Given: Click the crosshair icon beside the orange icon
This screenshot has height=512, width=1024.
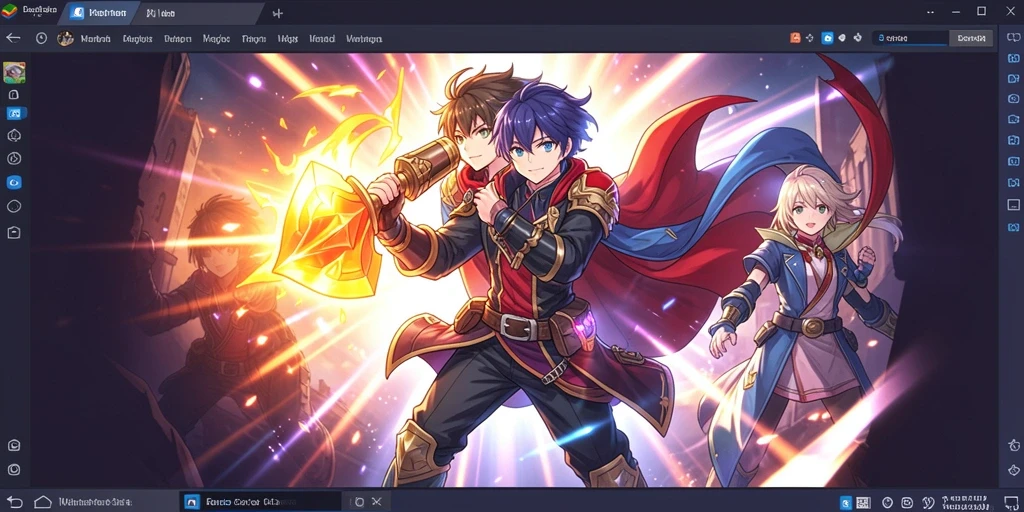Looking at the screenshot, I should pos(810,39).
